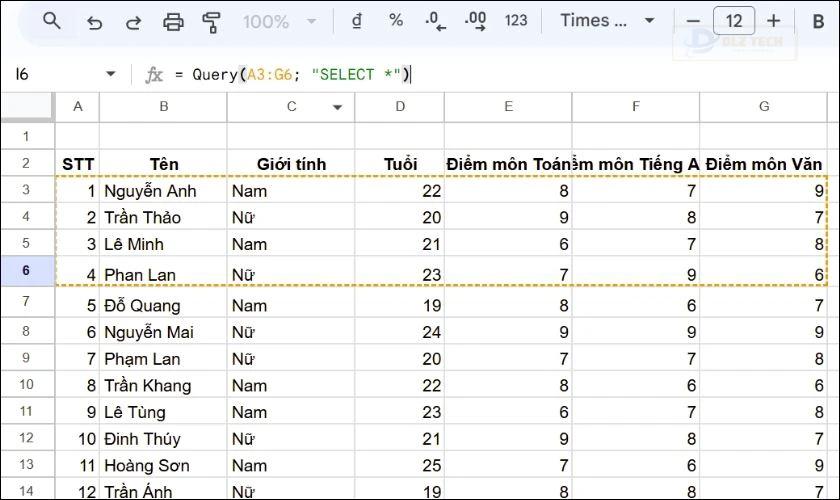Select cell containing Đinh Thúy
The image size is (840, 500).
(x=163, y=438)
